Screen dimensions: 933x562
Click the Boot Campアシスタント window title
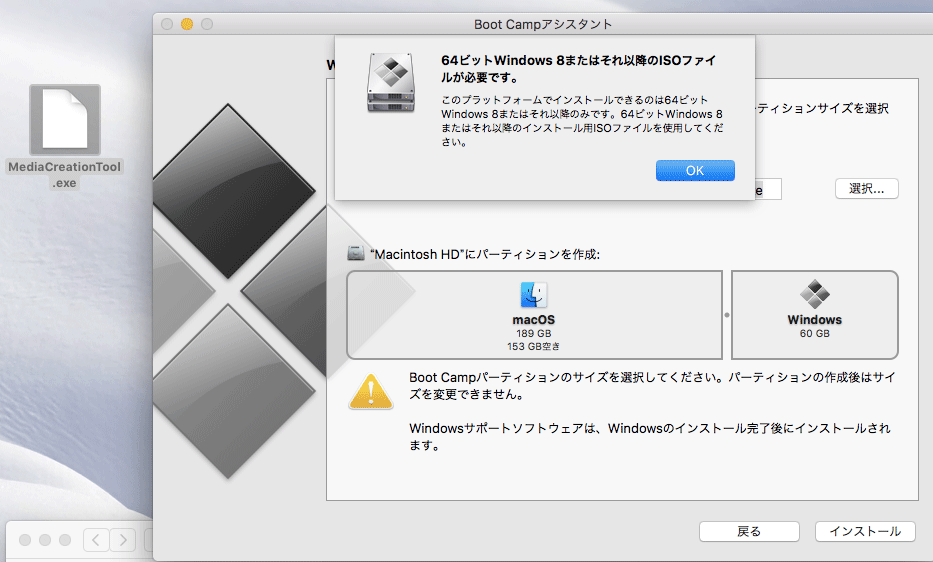(x=543, y=24)
